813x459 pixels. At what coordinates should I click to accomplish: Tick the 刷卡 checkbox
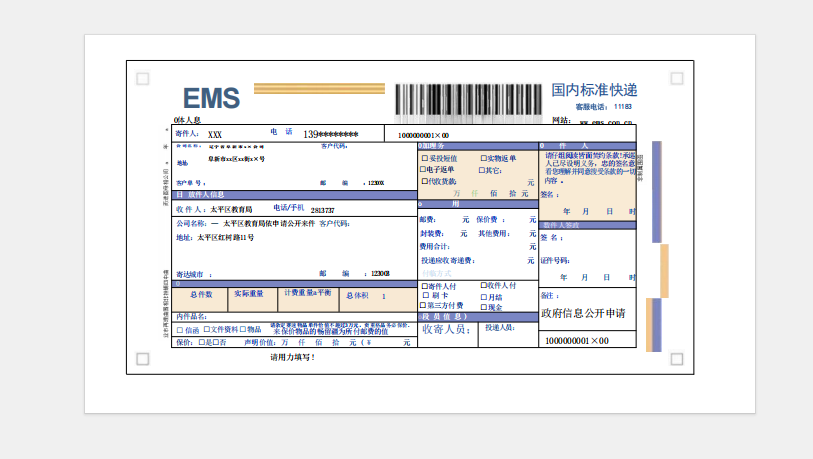426,295
